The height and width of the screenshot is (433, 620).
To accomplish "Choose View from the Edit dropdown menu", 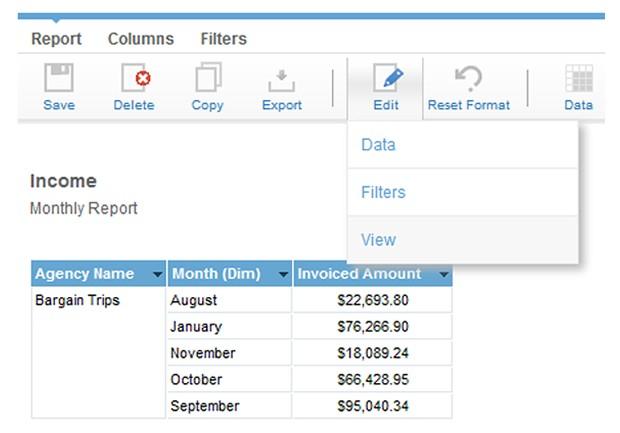I will point(463,240).
